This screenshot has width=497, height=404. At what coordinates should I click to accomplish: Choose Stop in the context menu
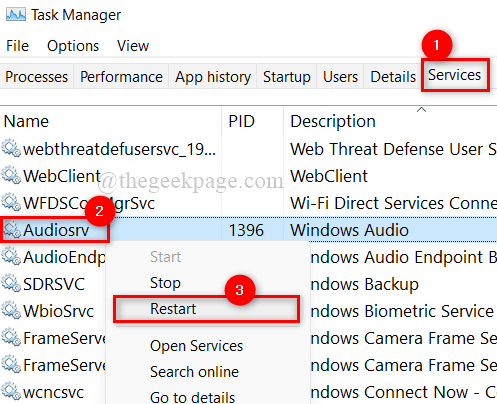click(165, 283)
